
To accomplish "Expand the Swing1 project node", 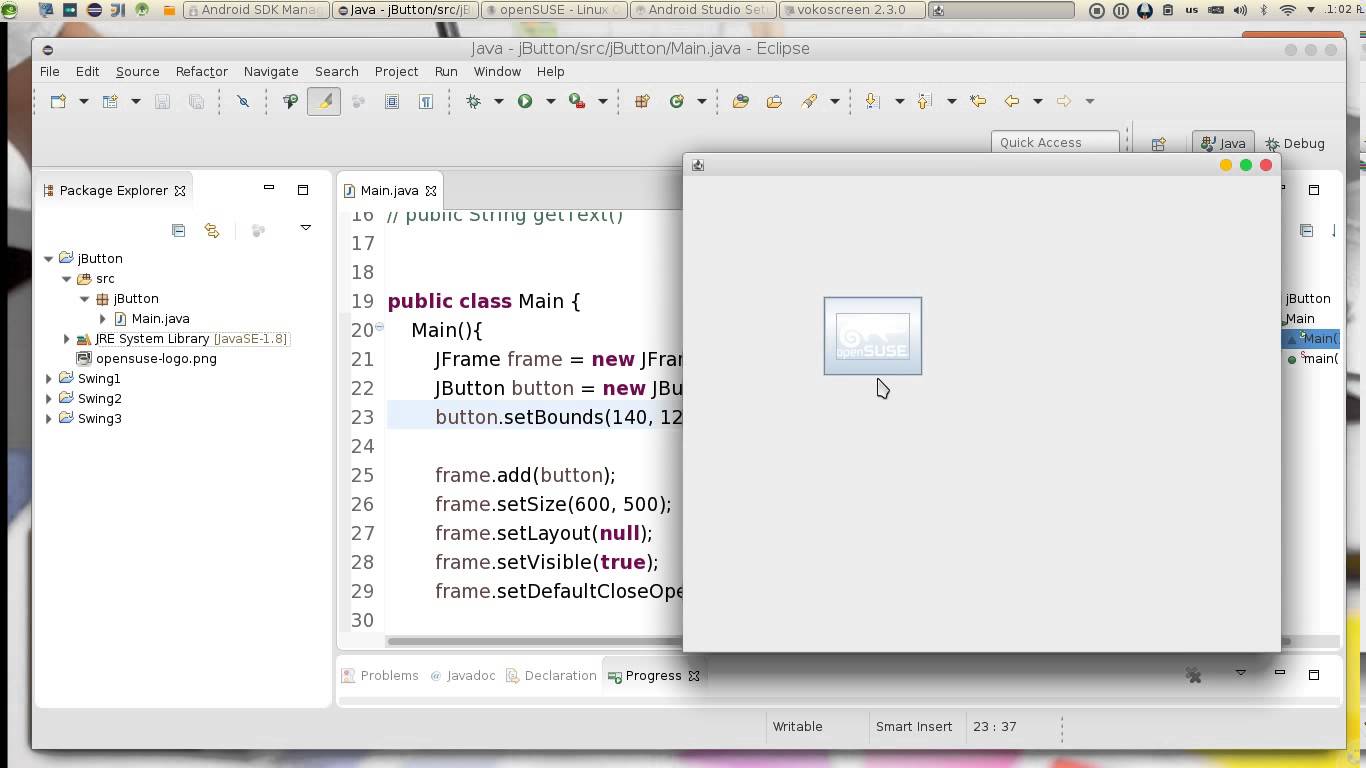I will (48, 378).
